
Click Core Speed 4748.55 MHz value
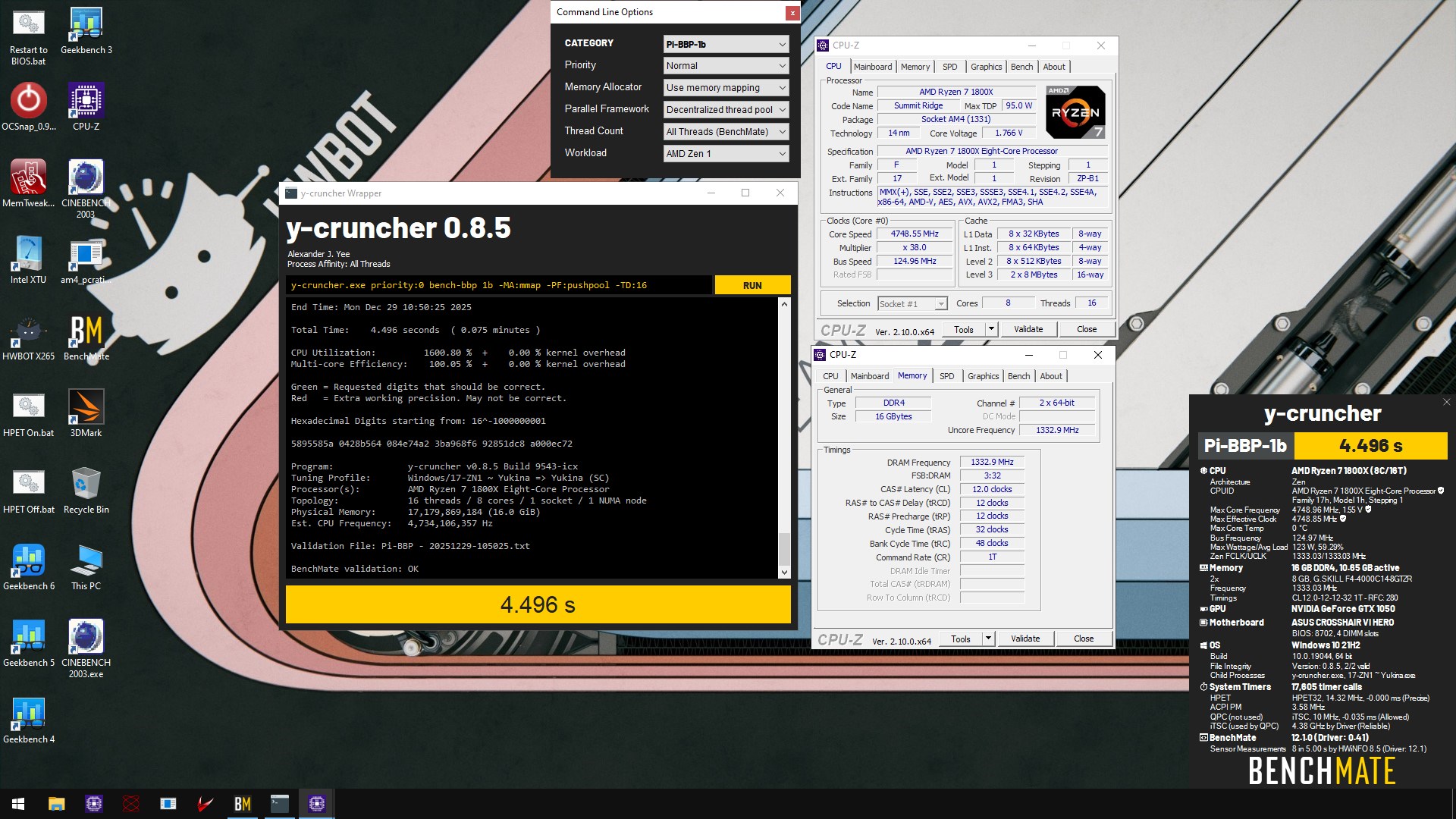tap(915, 234)
